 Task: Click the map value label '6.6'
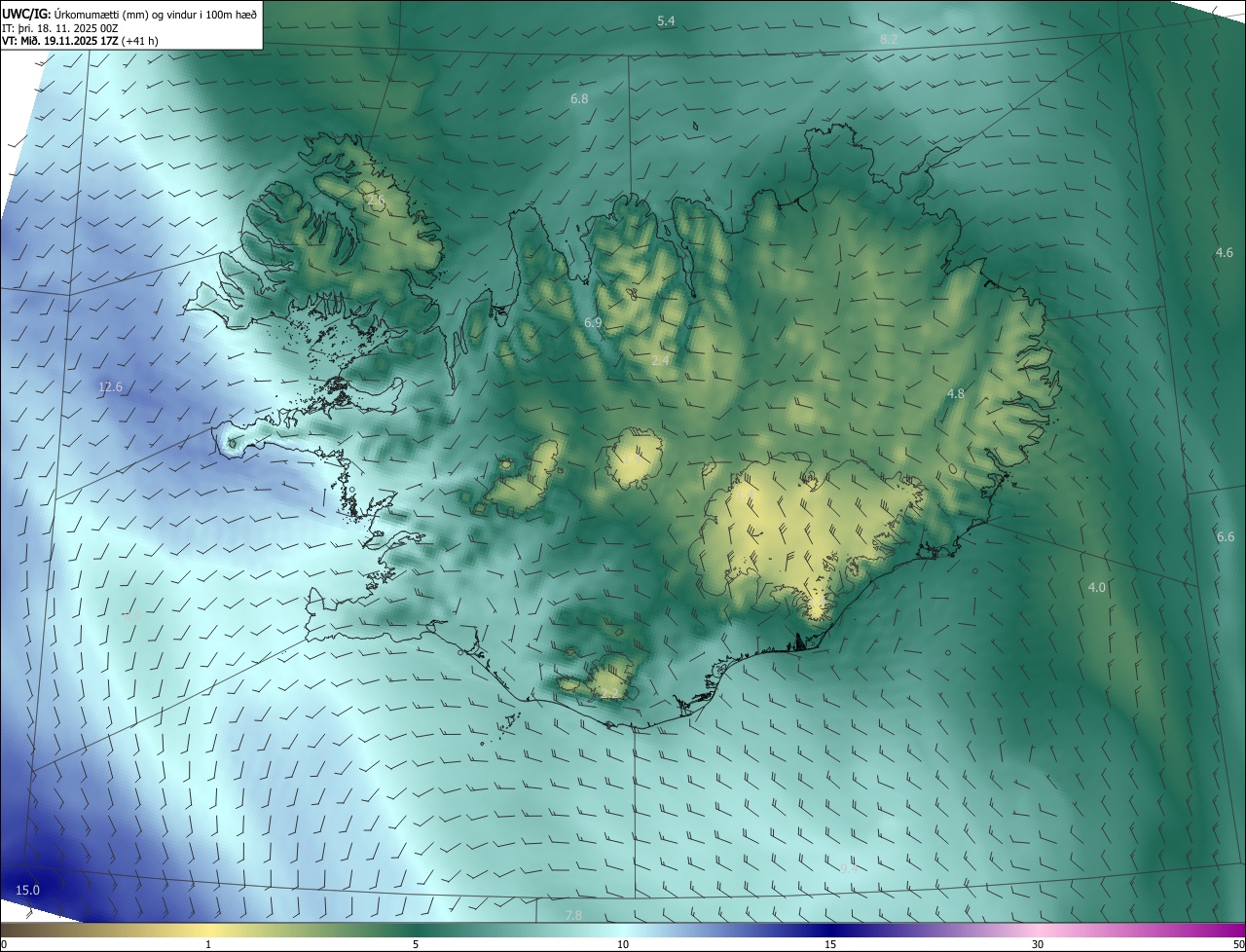pyautogui.click(x=1226, y=537)
